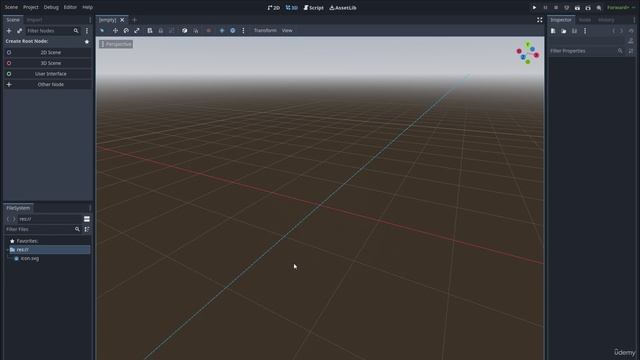Image resolution: width=640 pixels, height=360 pixels.
Task: Open Inspector extra resource options dots
Action: 585,31
